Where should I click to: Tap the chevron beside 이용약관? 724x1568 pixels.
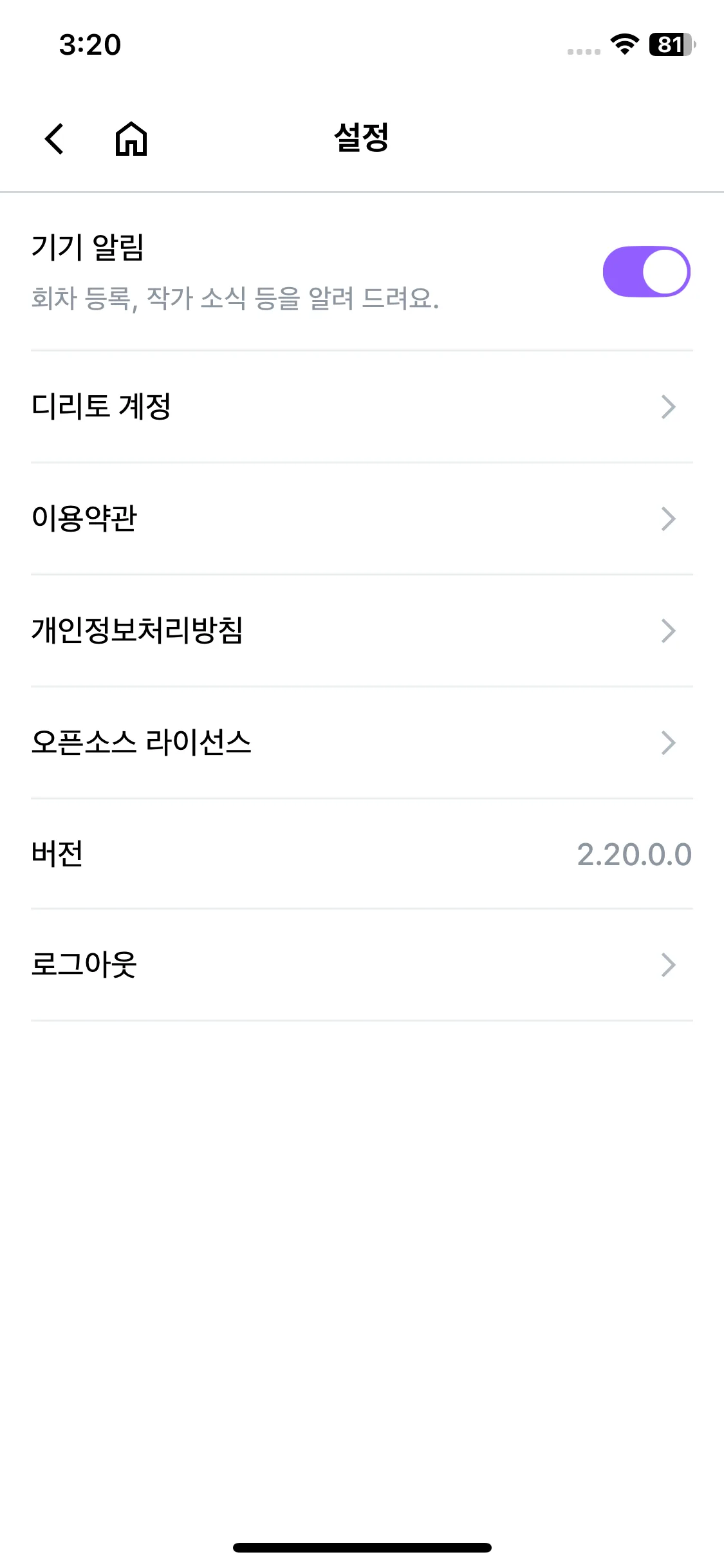click(668, 519)
